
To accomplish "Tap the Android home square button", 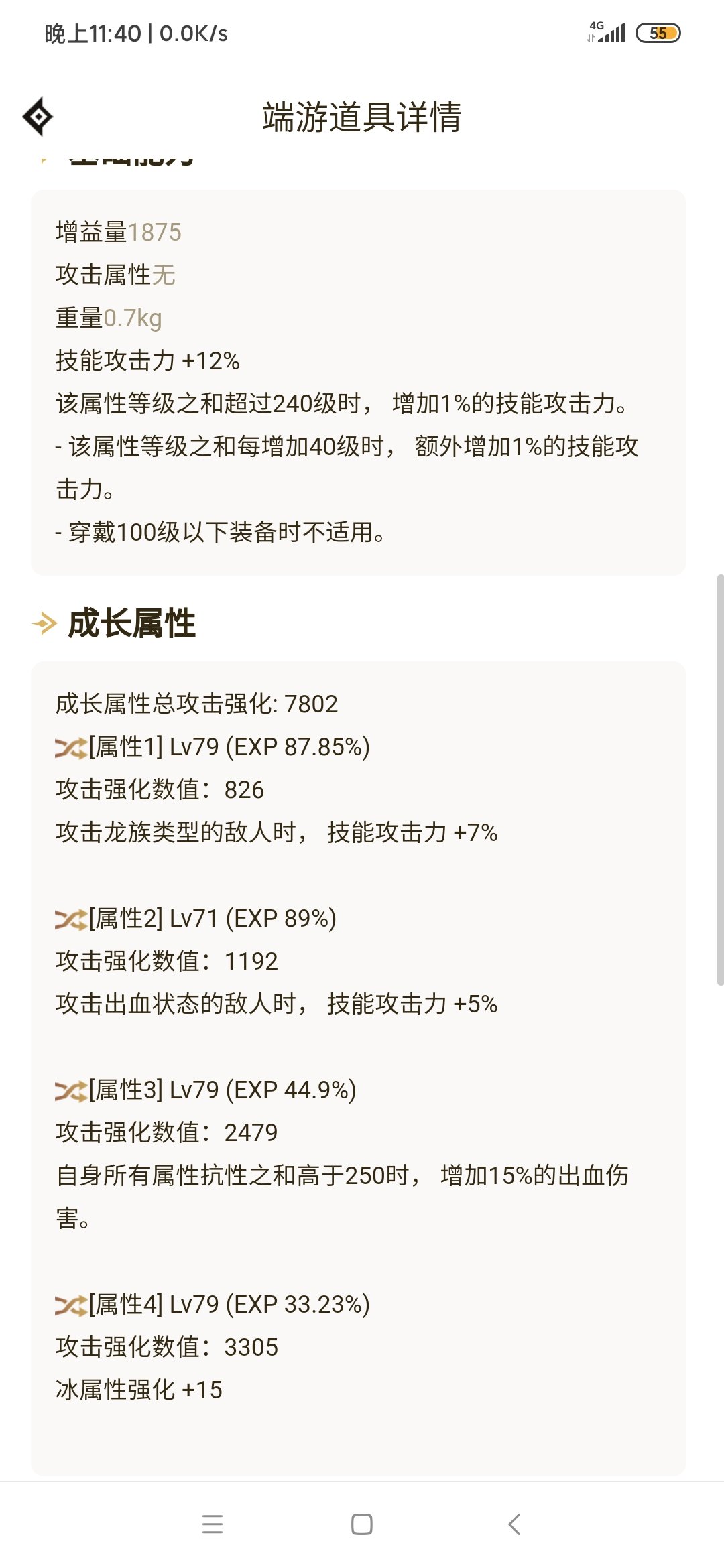I will pyautogui.click(x=362, y=1524).
